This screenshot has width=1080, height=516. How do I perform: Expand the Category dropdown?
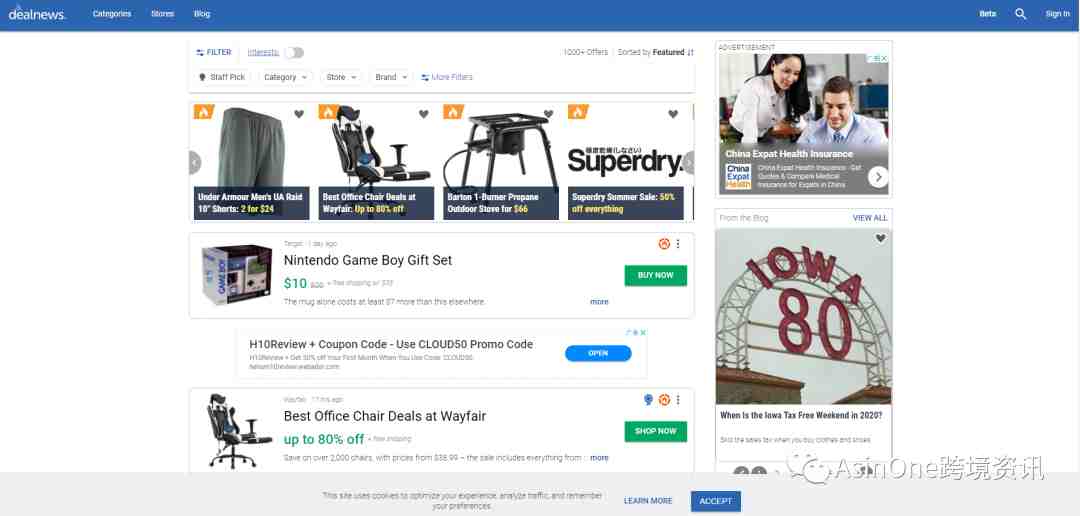[x=285, y=77]
